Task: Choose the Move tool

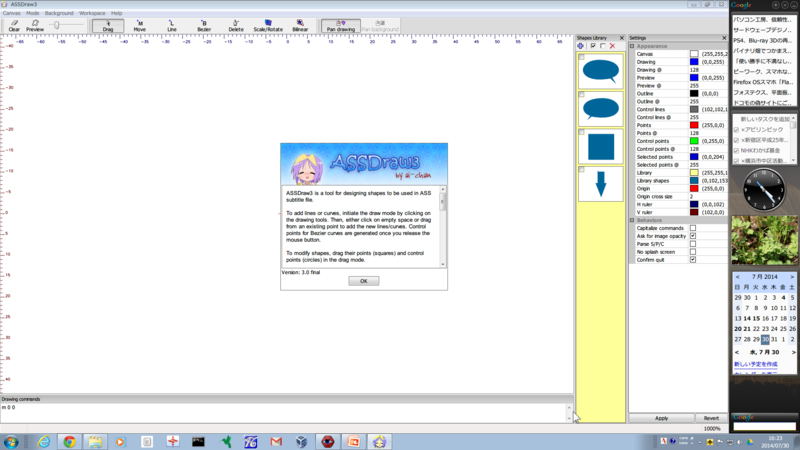Action: [139, 26]
